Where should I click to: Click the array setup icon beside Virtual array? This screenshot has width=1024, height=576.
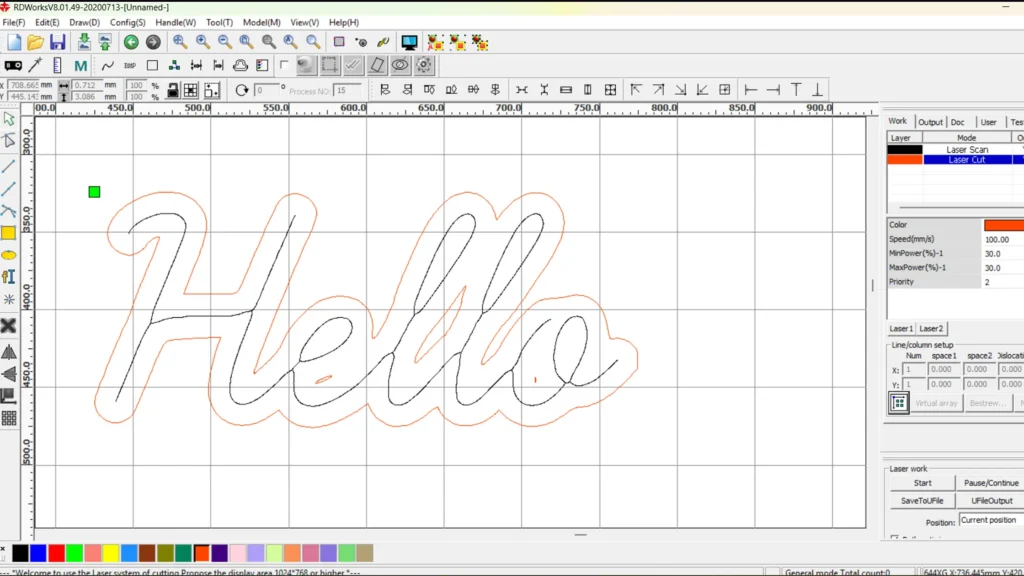[x=899, y=403]
